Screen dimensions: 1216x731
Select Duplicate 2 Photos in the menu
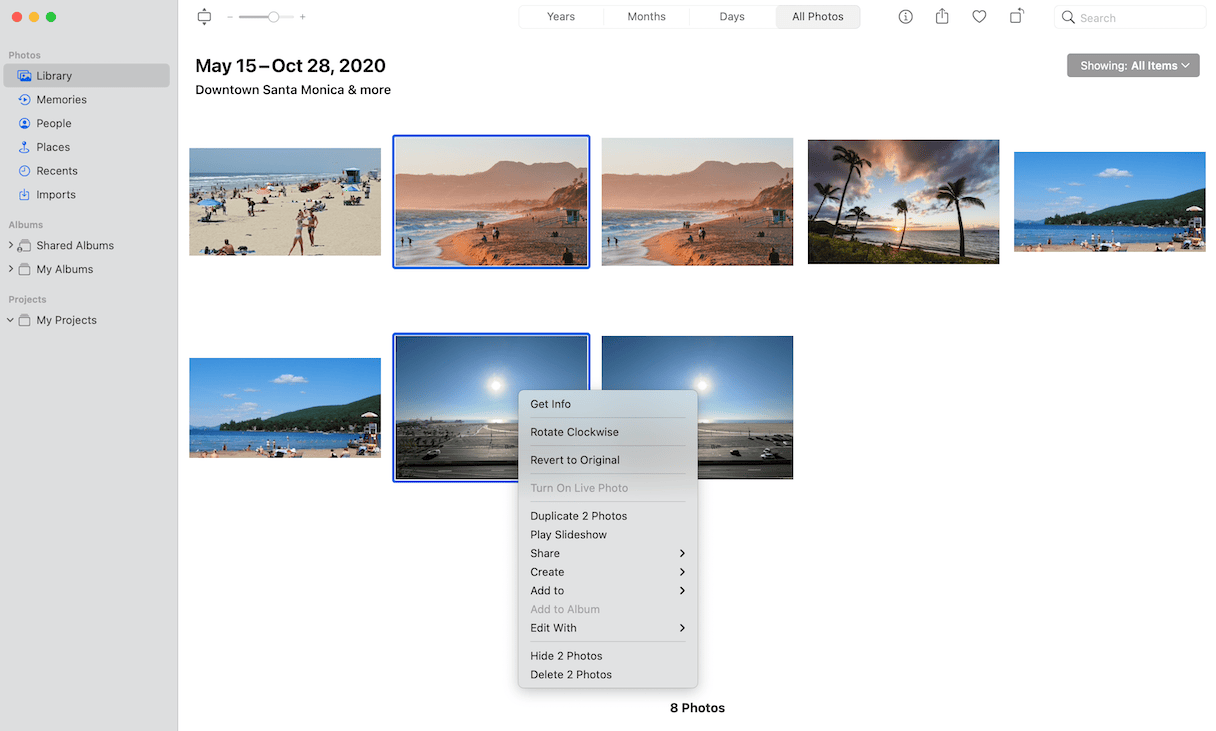578,515
